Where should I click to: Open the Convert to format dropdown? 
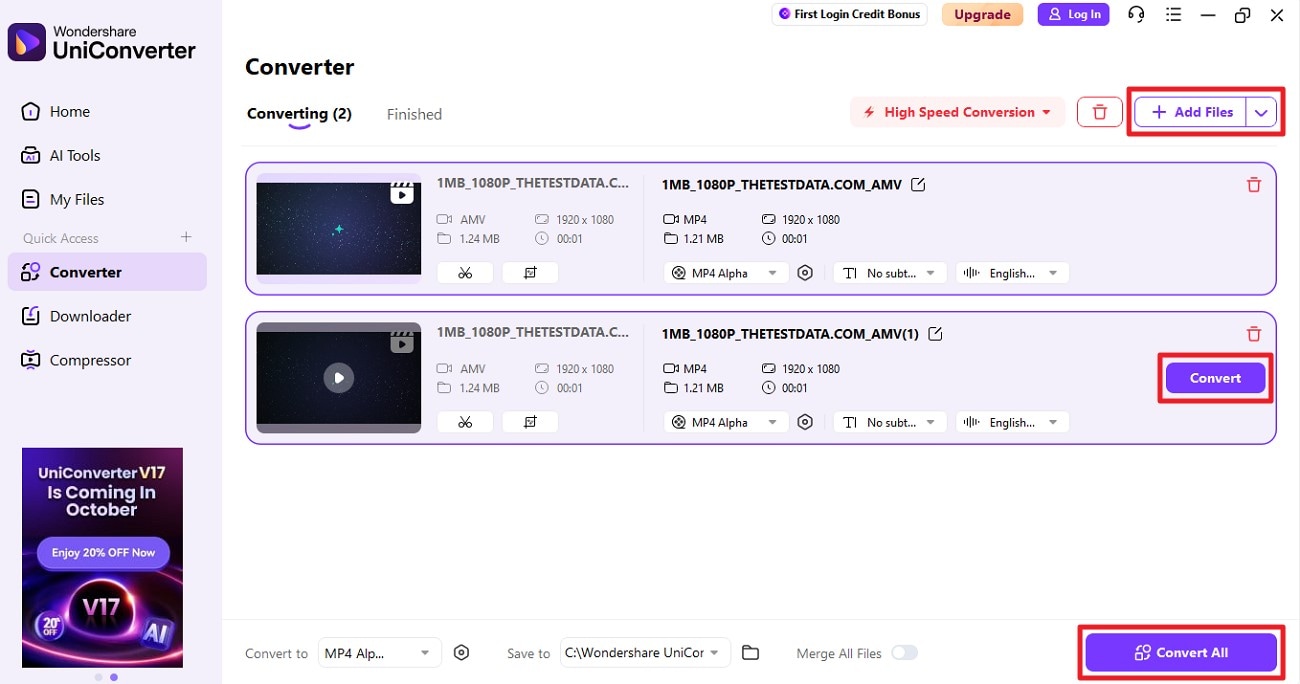380,653
